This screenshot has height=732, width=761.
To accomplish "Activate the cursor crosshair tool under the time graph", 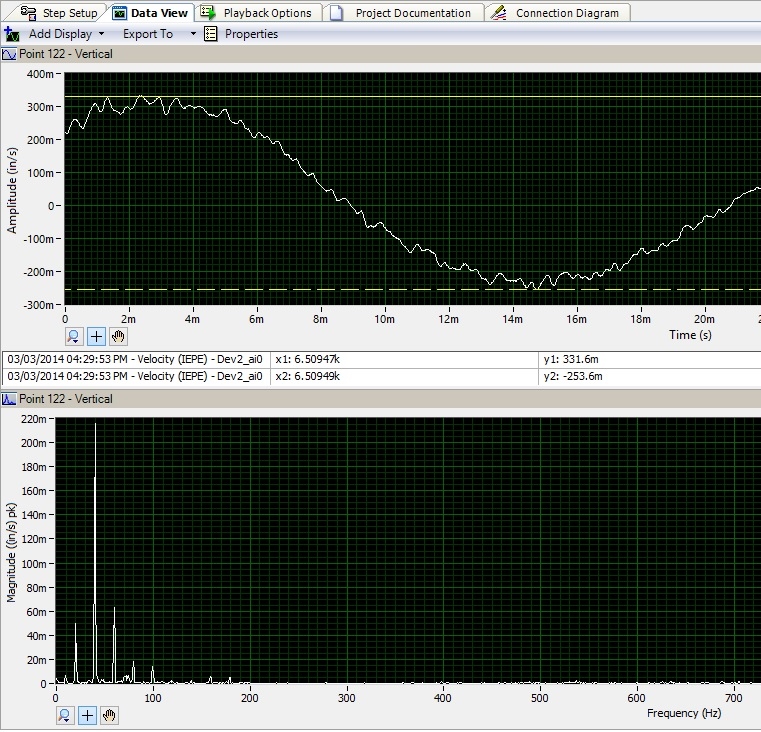I will coord(97,337).
